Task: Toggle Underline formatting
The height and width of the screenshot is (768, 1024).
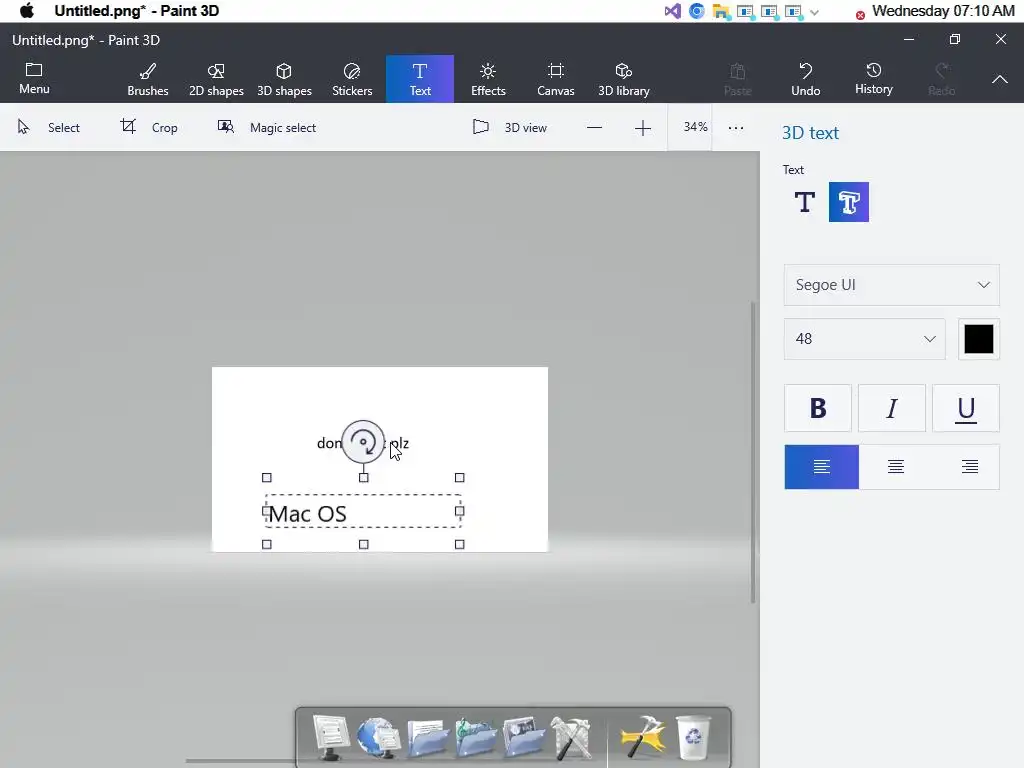Action: point(966,408)
